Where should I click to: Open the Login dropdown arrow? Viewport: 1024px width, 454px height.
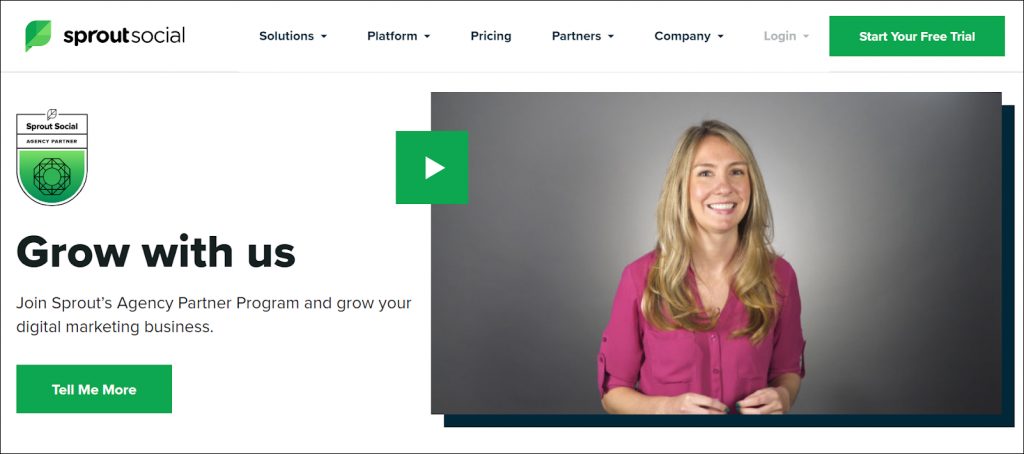[x=806, y=37]
